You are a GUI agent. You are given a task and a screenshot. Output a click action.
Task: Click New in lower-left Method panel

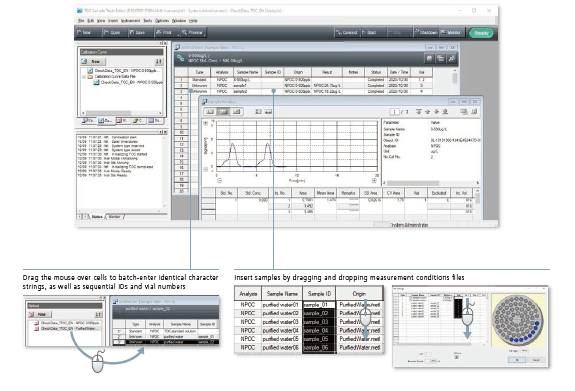click(40, 314)
